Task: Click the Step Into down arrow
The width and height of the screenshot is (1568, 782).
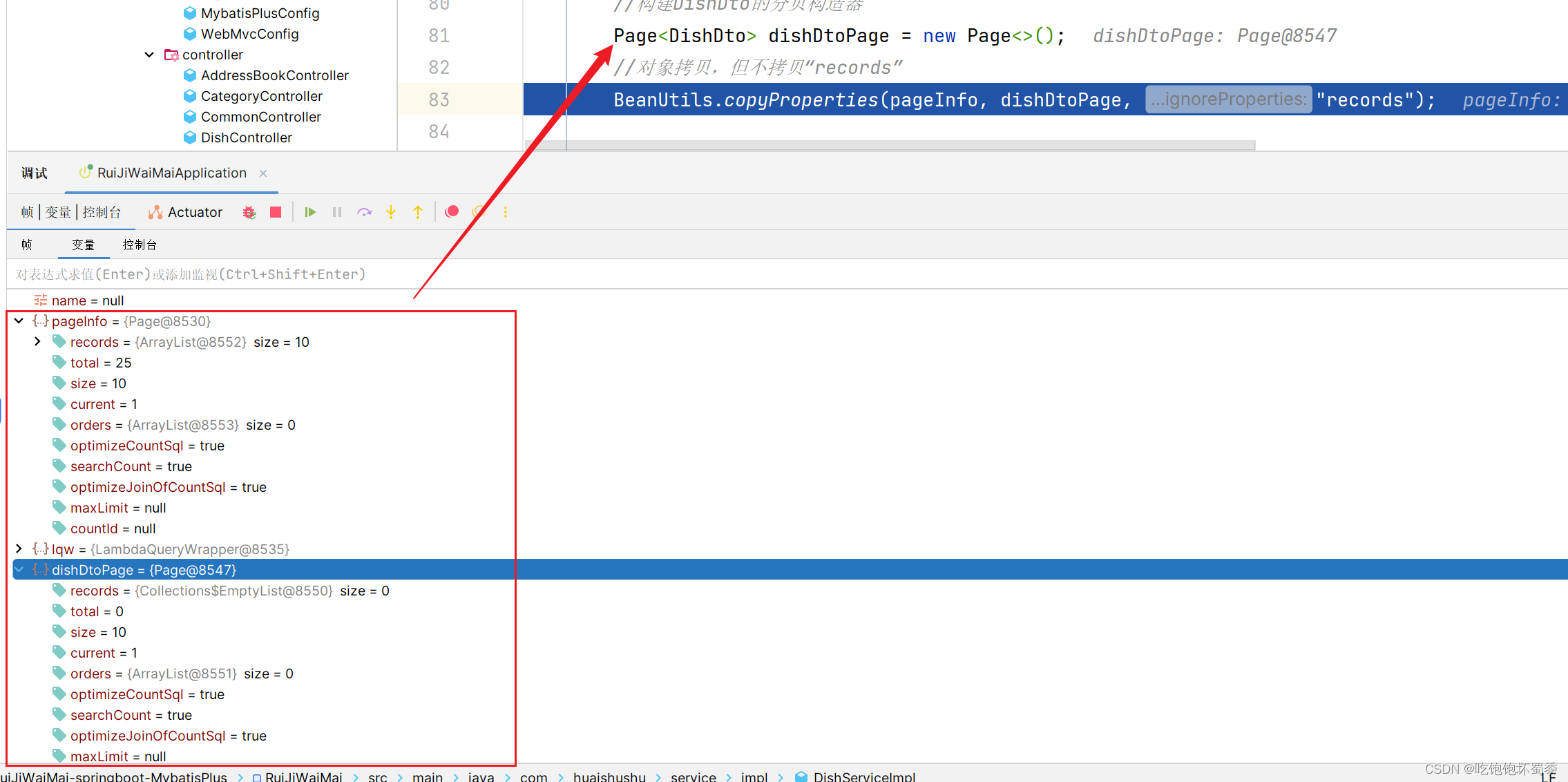Action: coord(391,212)
